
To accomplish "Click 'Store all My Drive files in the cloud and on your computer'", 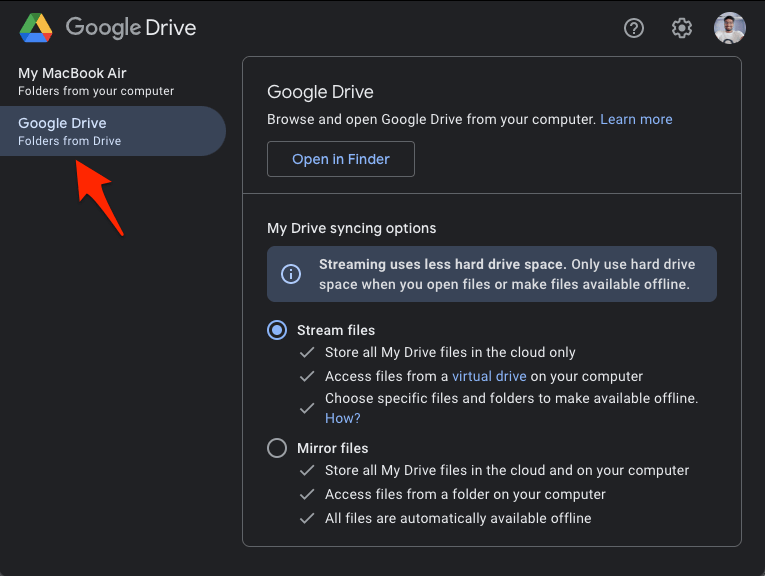I will 507,470.
